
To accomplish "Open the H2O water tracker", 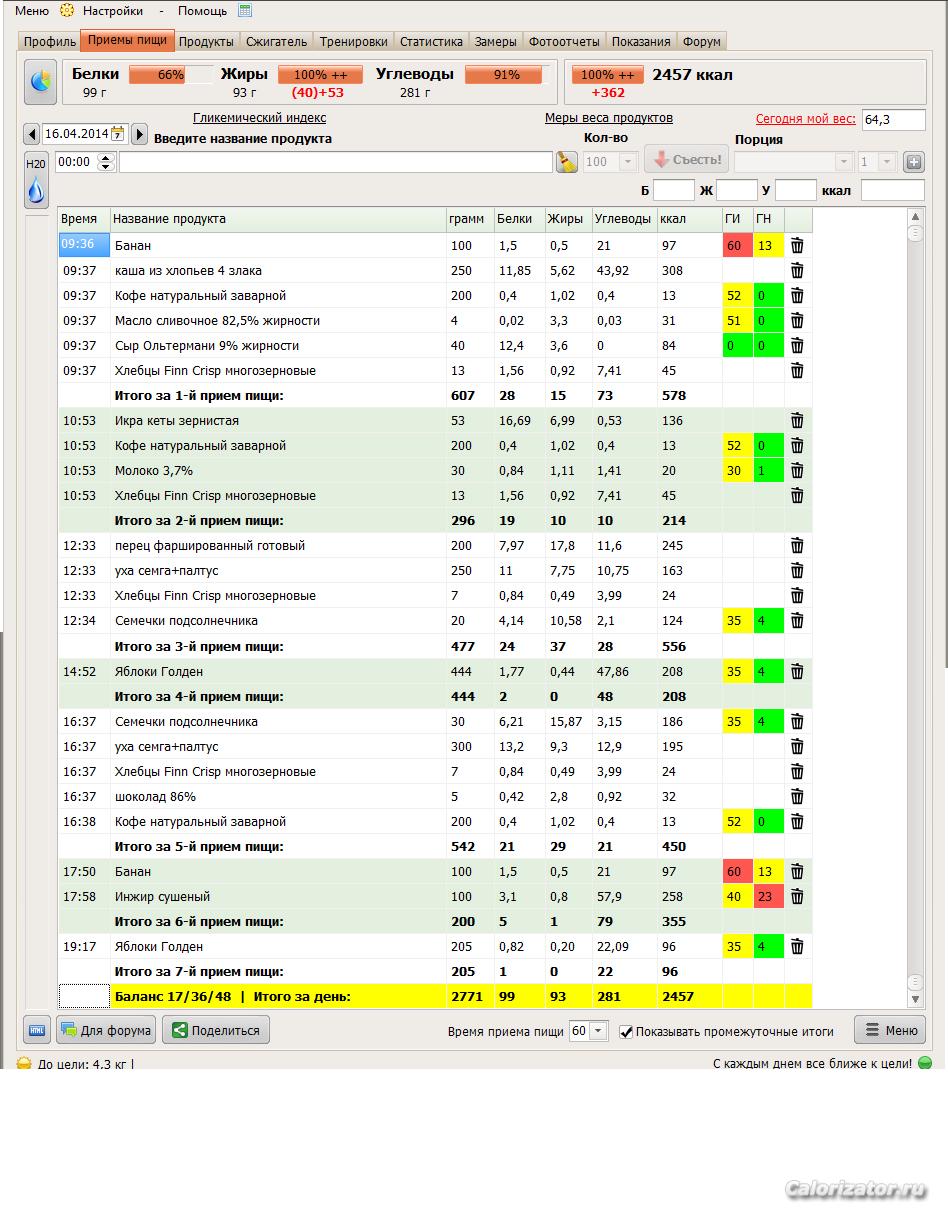I will pyautogui.click(x=36, y=180).
